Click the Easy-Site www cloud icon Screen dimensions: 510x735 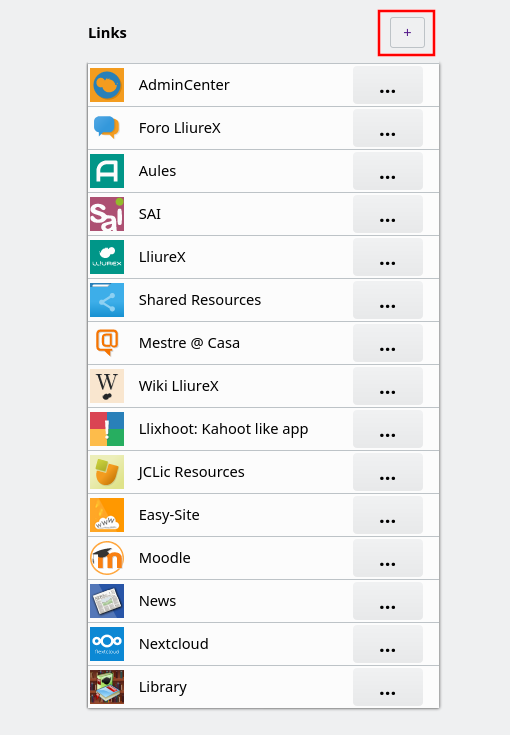(107, 515)
